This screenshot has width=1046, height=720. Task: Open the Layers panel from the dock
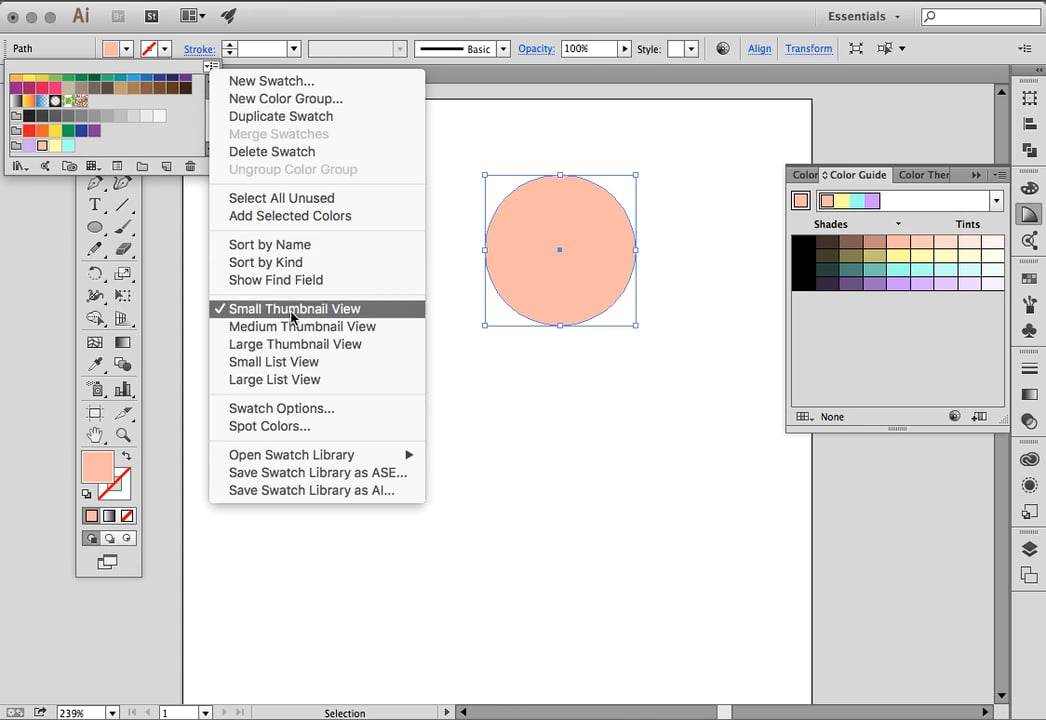click(x=1029, y=549)
